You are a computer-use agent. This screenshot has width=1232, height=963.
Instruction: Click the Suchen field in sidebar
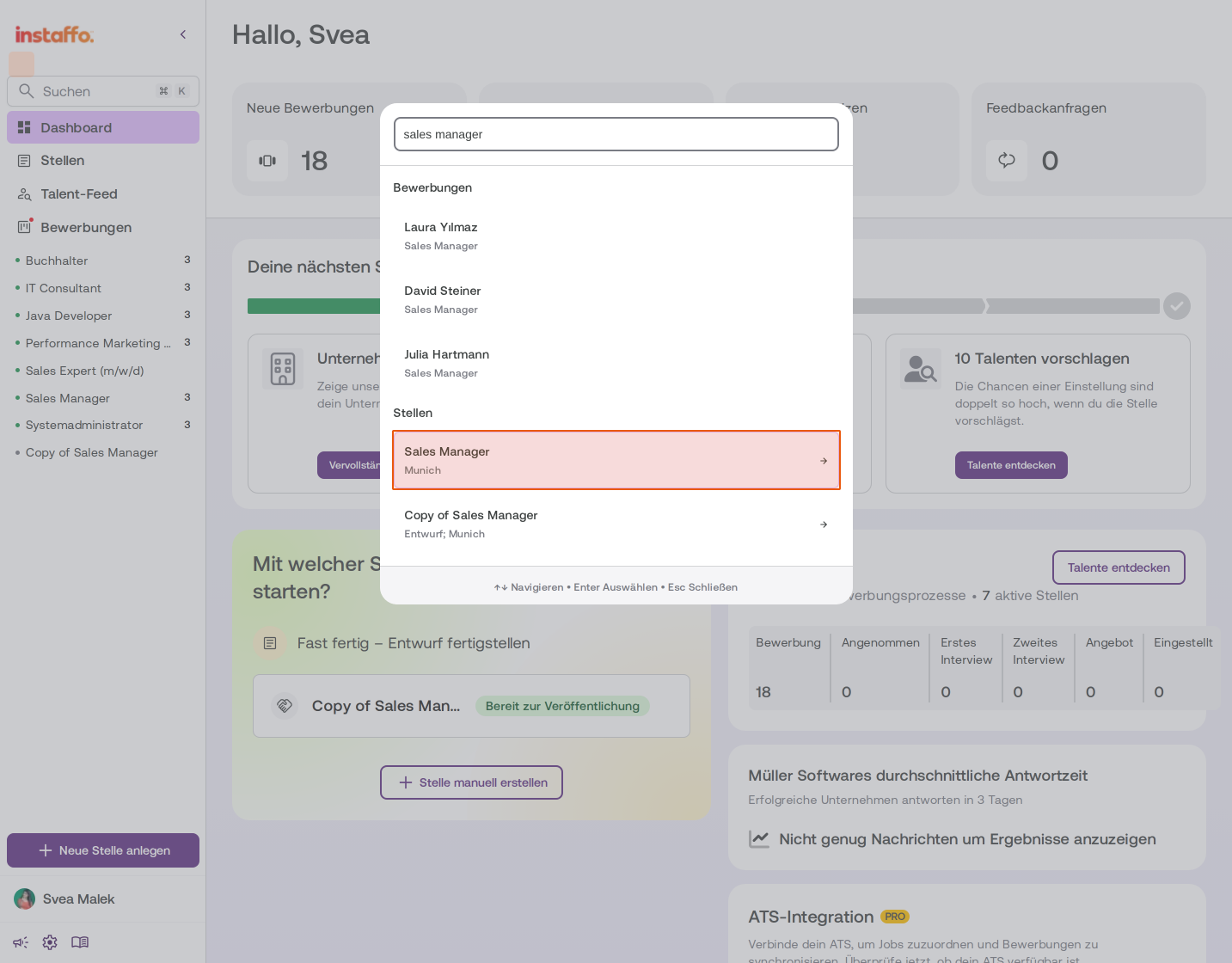(x=103, y=91)
